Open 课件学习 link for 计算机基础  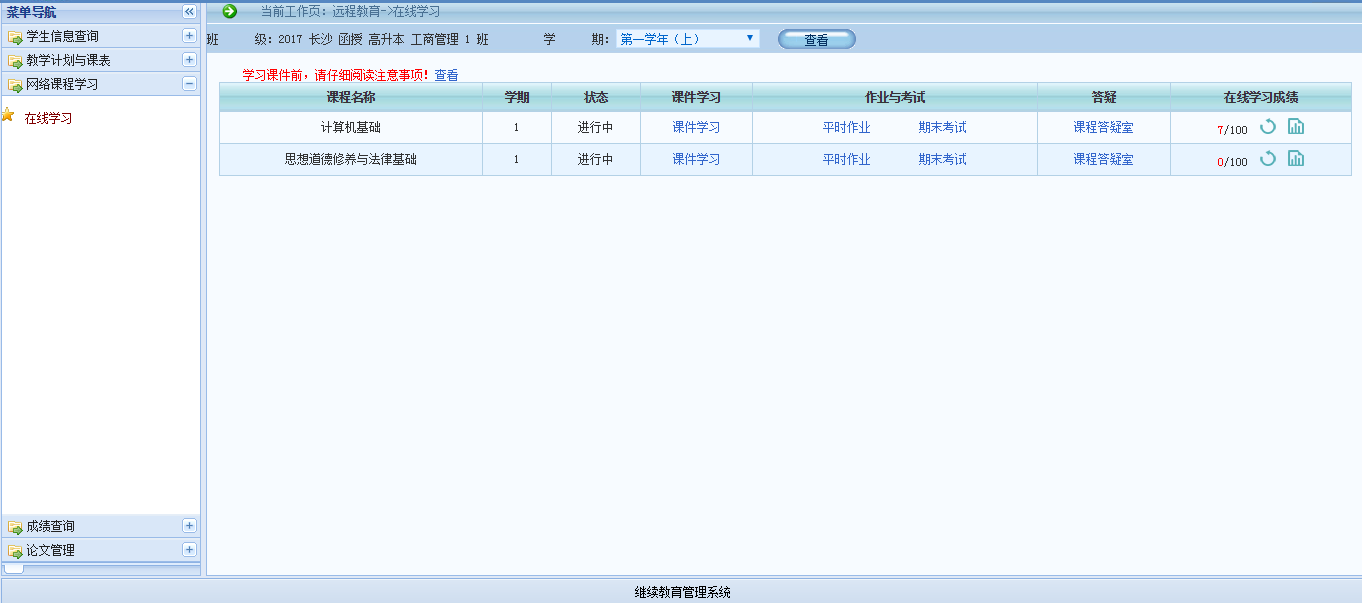[696, 128]
